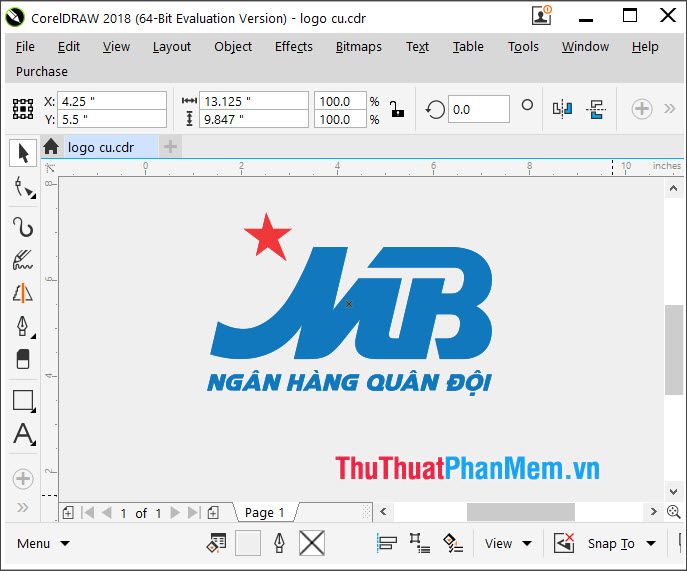
Task: Click the X position field
Action: pyautogui.click(x=112, y=101)
